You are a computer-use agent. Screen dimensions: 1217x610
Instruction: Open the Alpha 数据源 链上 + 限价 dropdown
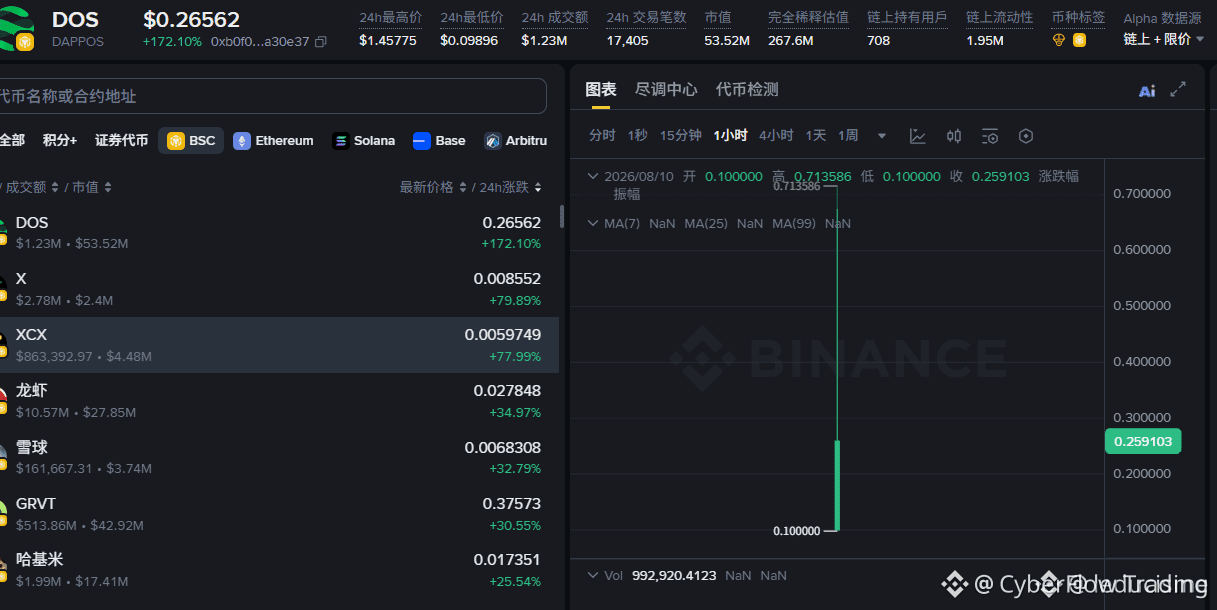tap(1164, 39)
